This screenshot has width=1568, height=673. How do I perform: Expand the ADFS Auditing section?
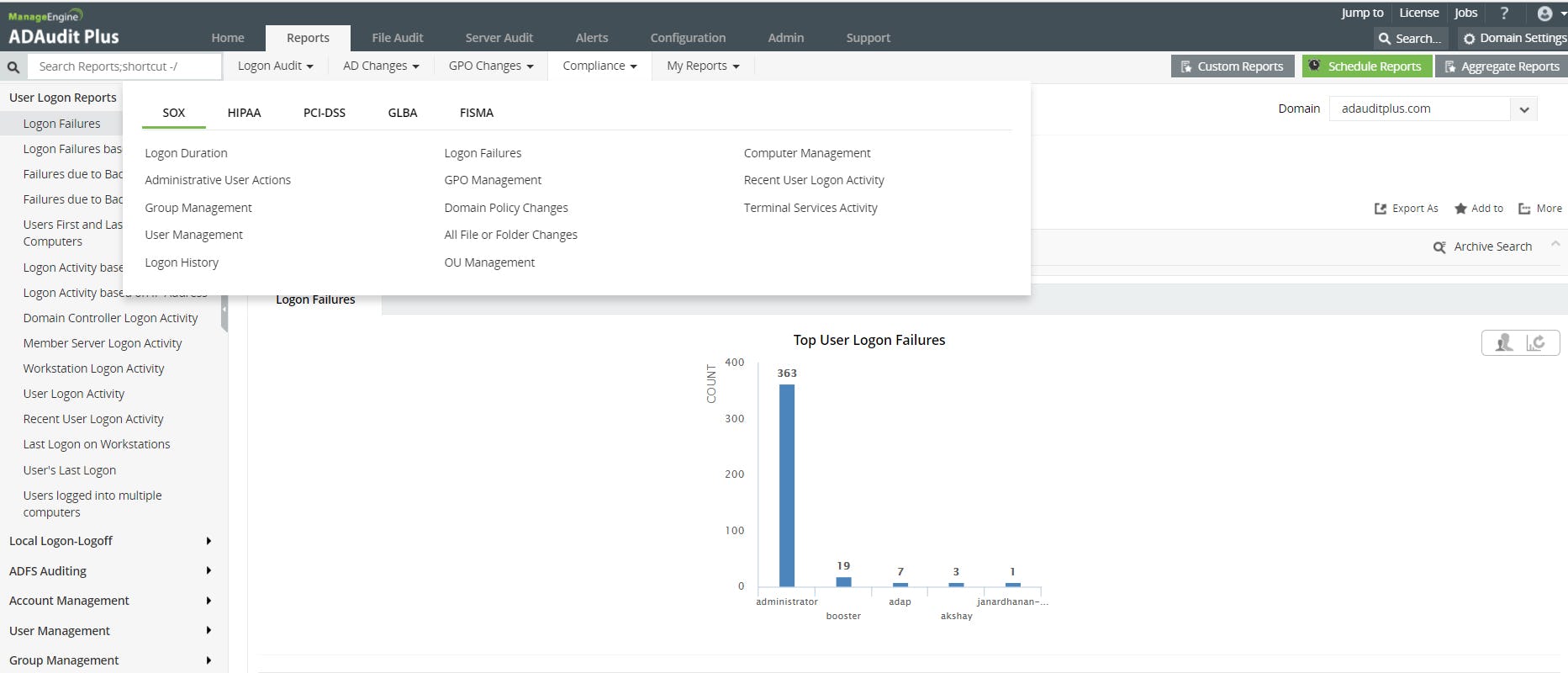(109, 571)
